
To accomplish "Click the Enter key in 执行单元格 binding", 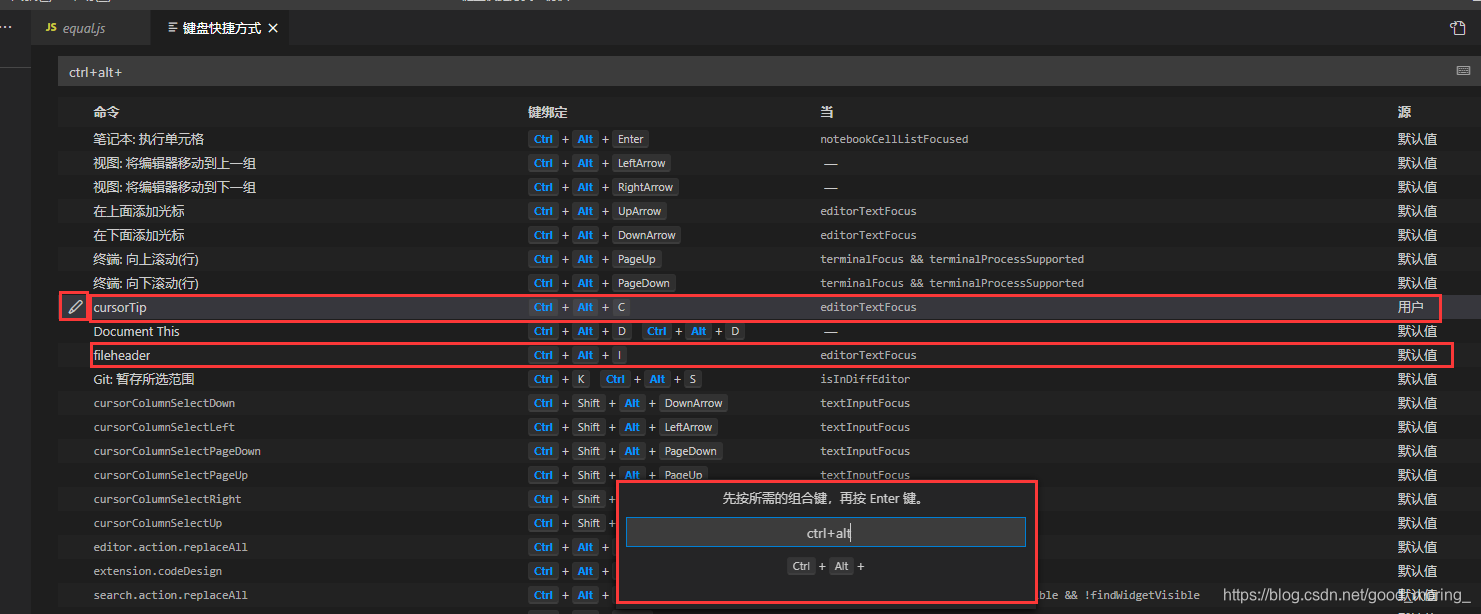I will (x=631, y=139).
